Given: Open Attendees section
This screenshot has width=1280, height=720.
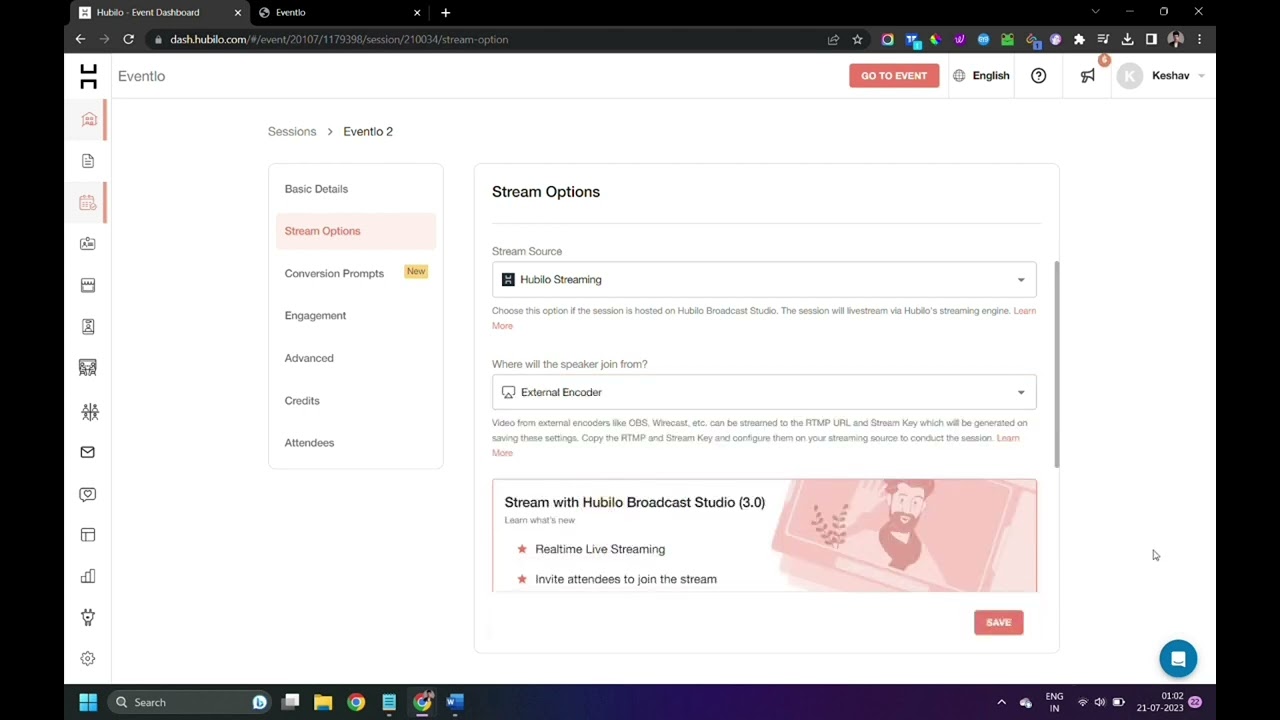Looking at the screenshot, I should click(x=309, y=443).
